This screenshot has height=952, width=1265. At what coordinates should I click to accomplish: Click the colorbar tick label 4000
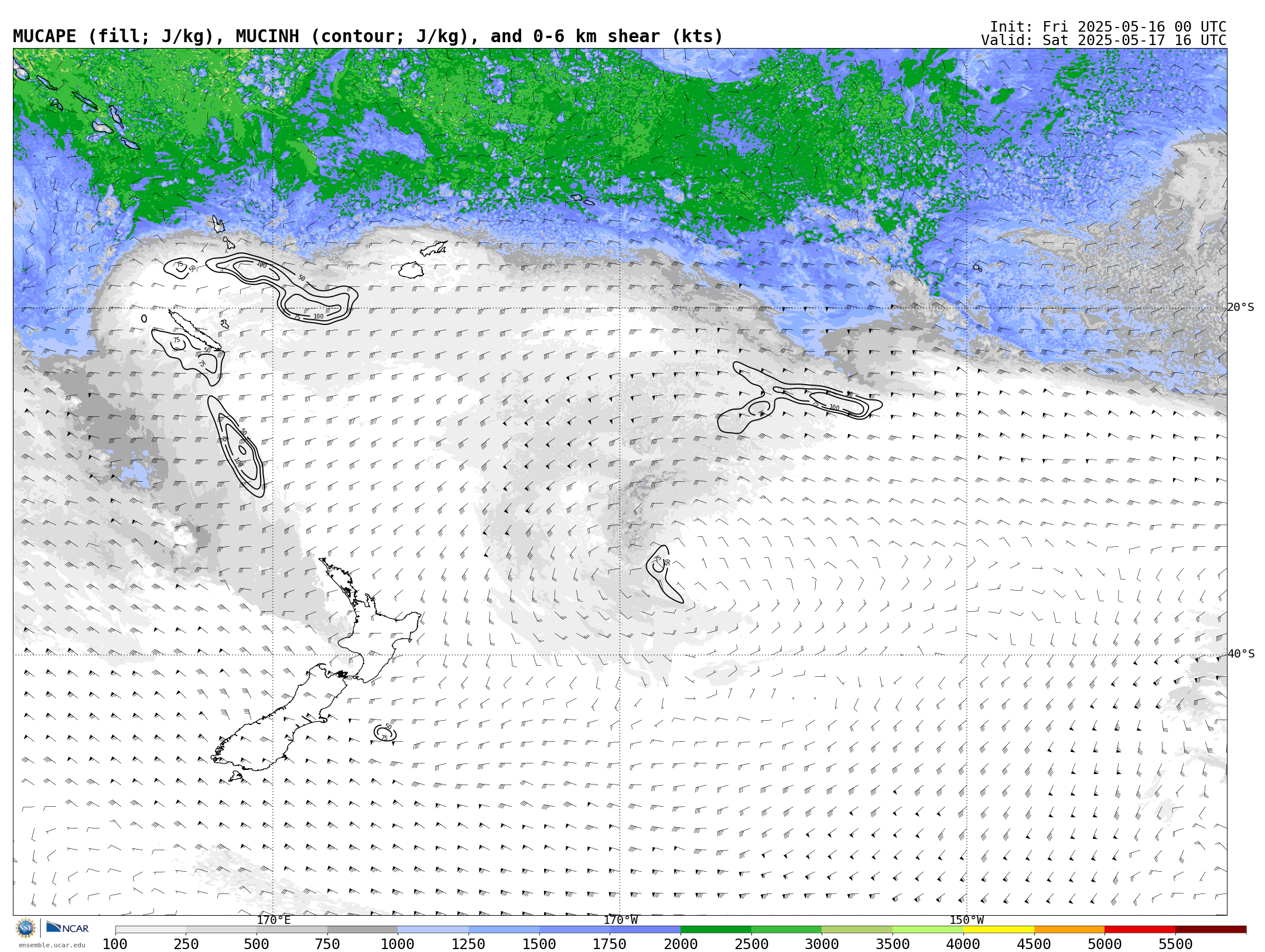[963, 944]
